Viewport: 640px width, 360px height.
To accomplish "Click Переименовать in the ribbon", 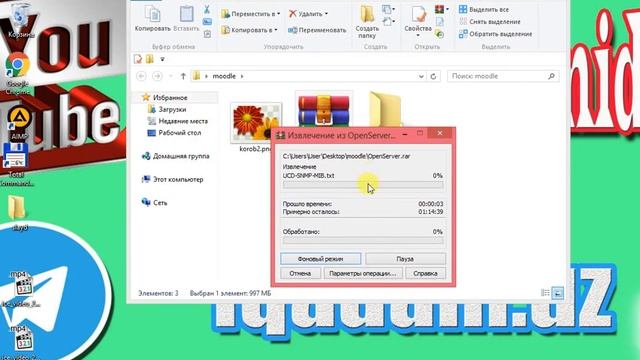I will click(x=317, y=30).
